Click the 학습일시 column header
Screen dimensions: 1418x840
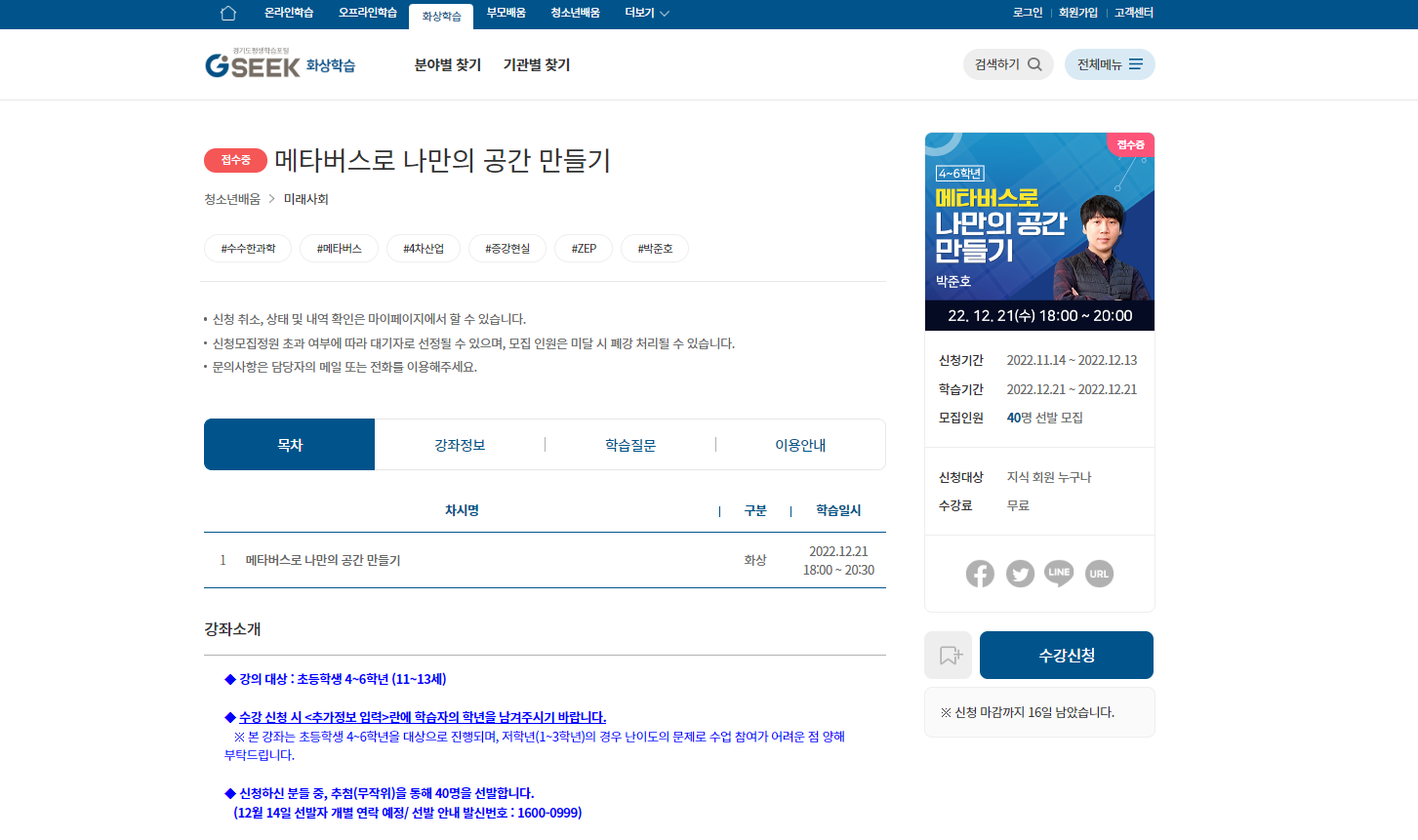(x=838, y=510)
